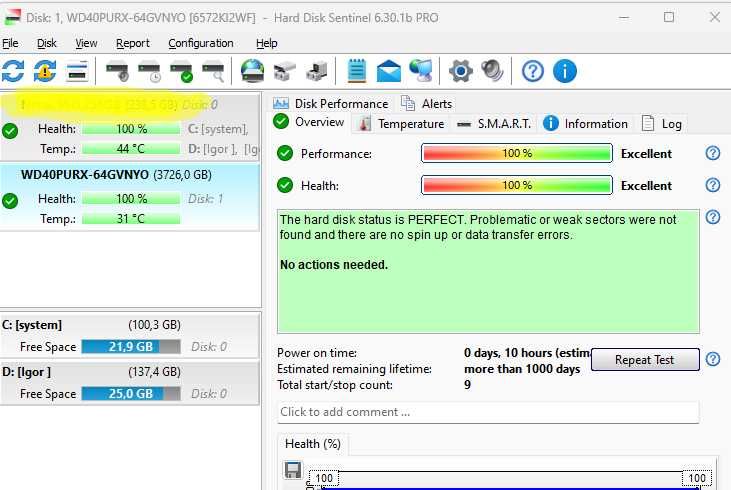Screen dimensions: 731x490
Task: Select the Health (%) graph tab
Action: coord(313,444)
